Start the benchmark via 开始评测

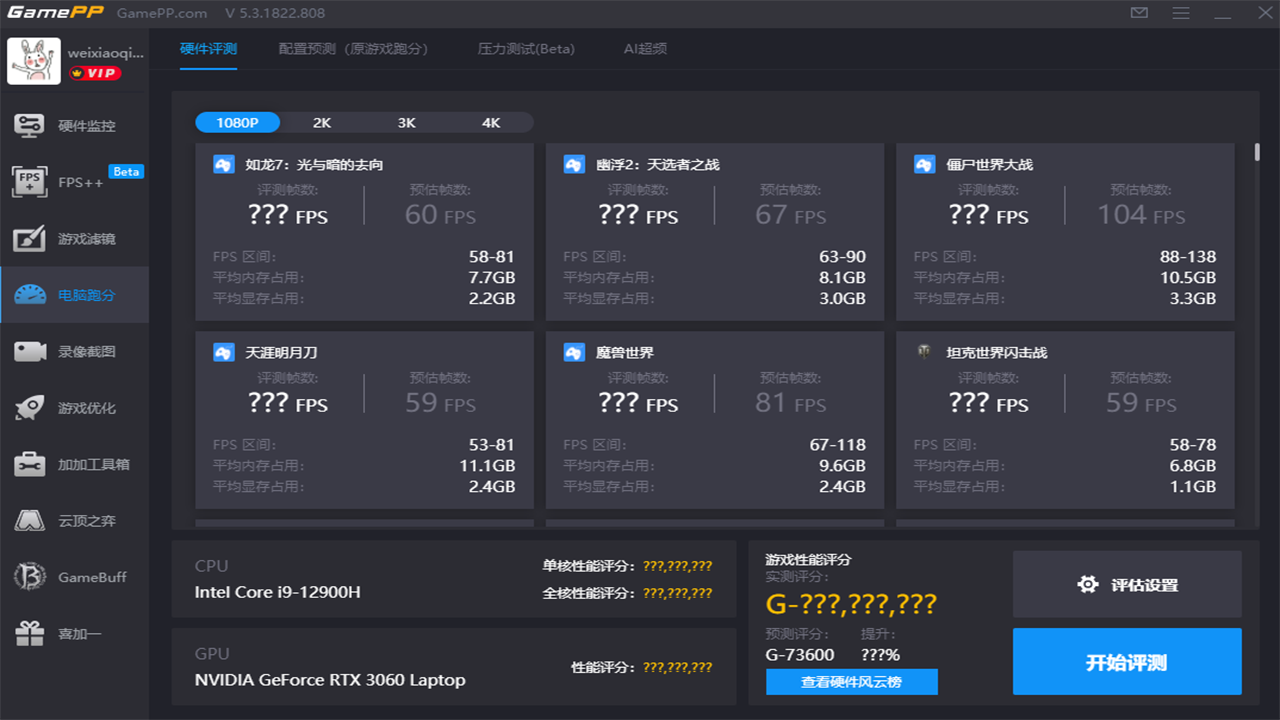click(x=1126, y=661)
